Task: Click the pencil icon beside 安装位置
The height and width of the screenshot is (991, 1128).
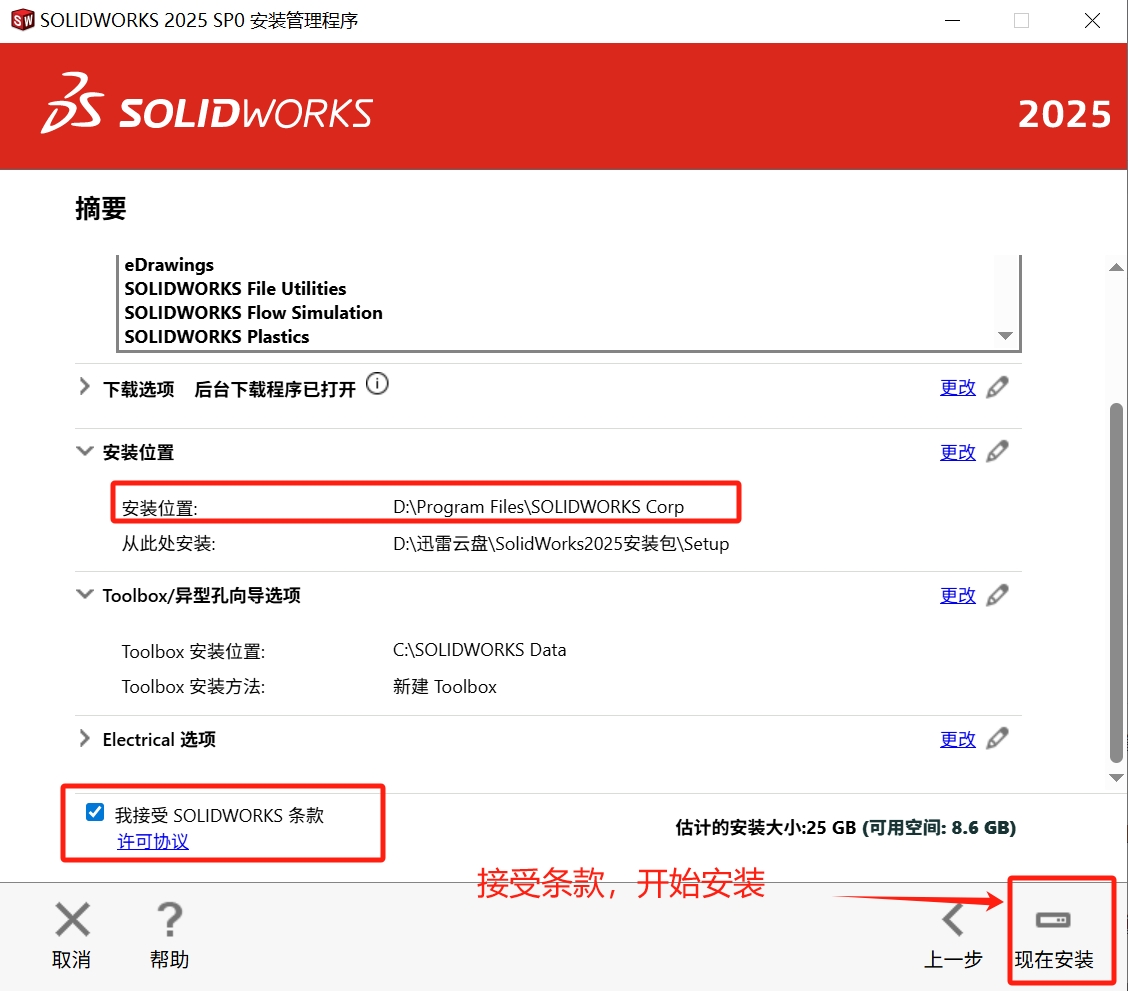Action: (x=997, y=452)
